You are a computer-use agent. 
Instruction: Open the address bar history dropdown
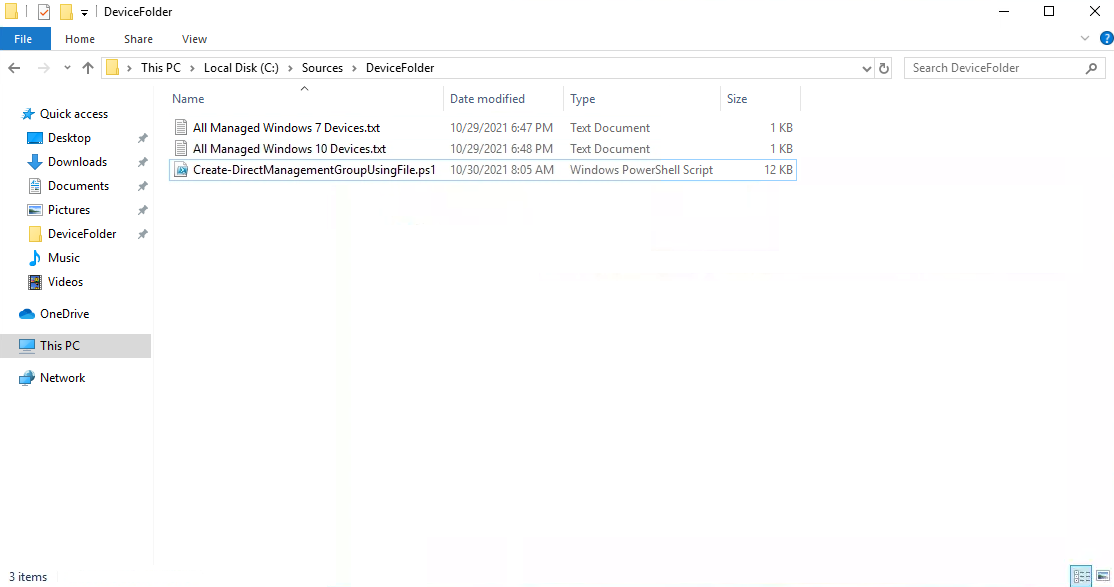[x=867, y=68]
